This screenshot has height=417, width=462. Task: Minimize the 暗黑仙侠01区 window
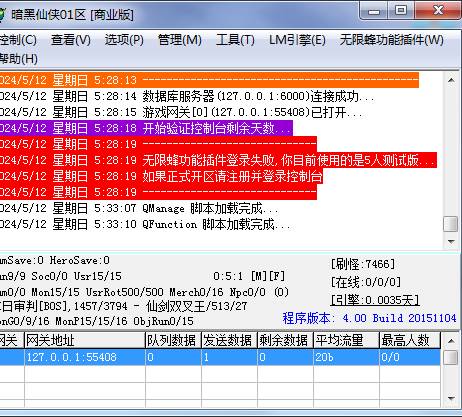tap(374, 11)
